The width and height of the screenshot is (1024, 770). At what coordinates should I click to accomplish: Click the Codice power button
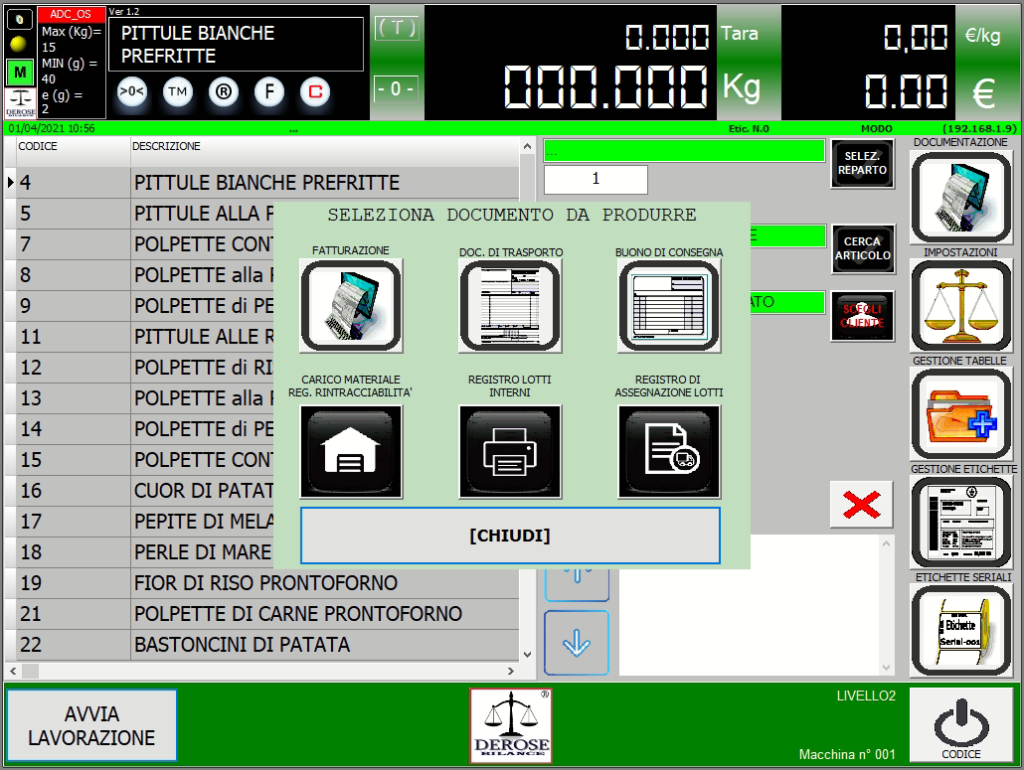[960, 724]
